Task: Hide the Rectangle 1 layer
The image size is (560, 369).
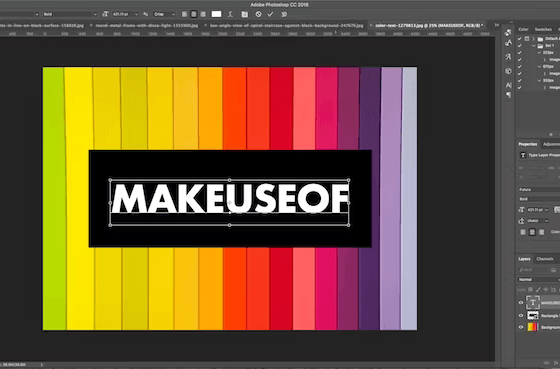Action: point(521,315)
